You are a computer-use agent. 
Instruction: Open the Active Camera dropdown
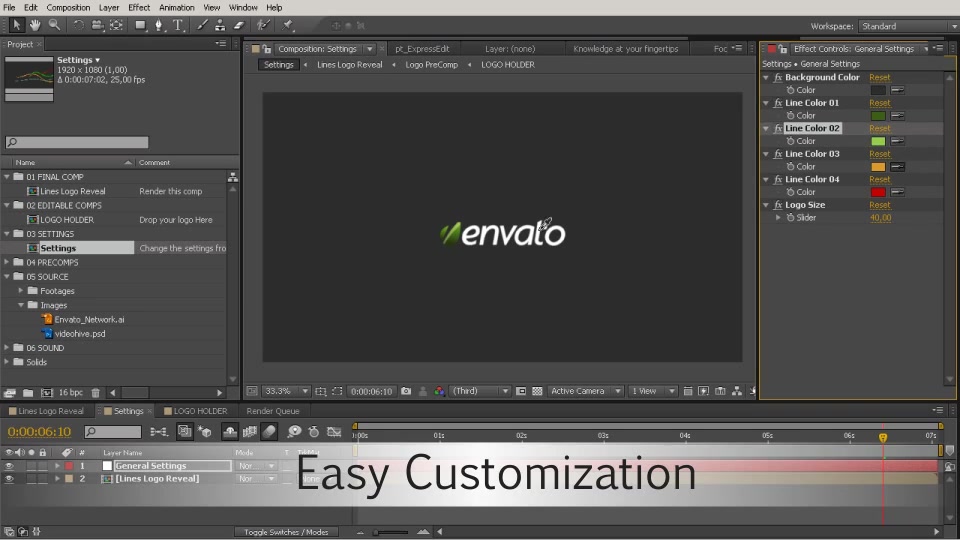(585, 391)
